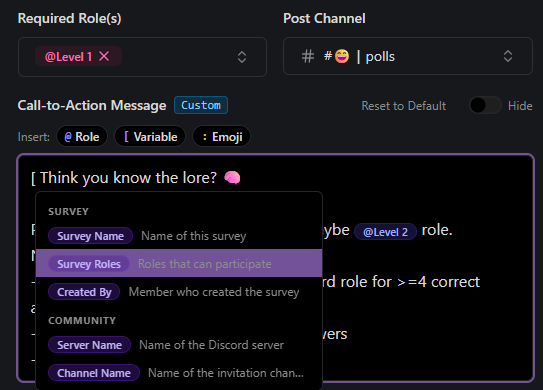This screenshot has height=390, width=543.
Task: Click the 'Call-to-Action Message' label
Action: click(92, 105)
